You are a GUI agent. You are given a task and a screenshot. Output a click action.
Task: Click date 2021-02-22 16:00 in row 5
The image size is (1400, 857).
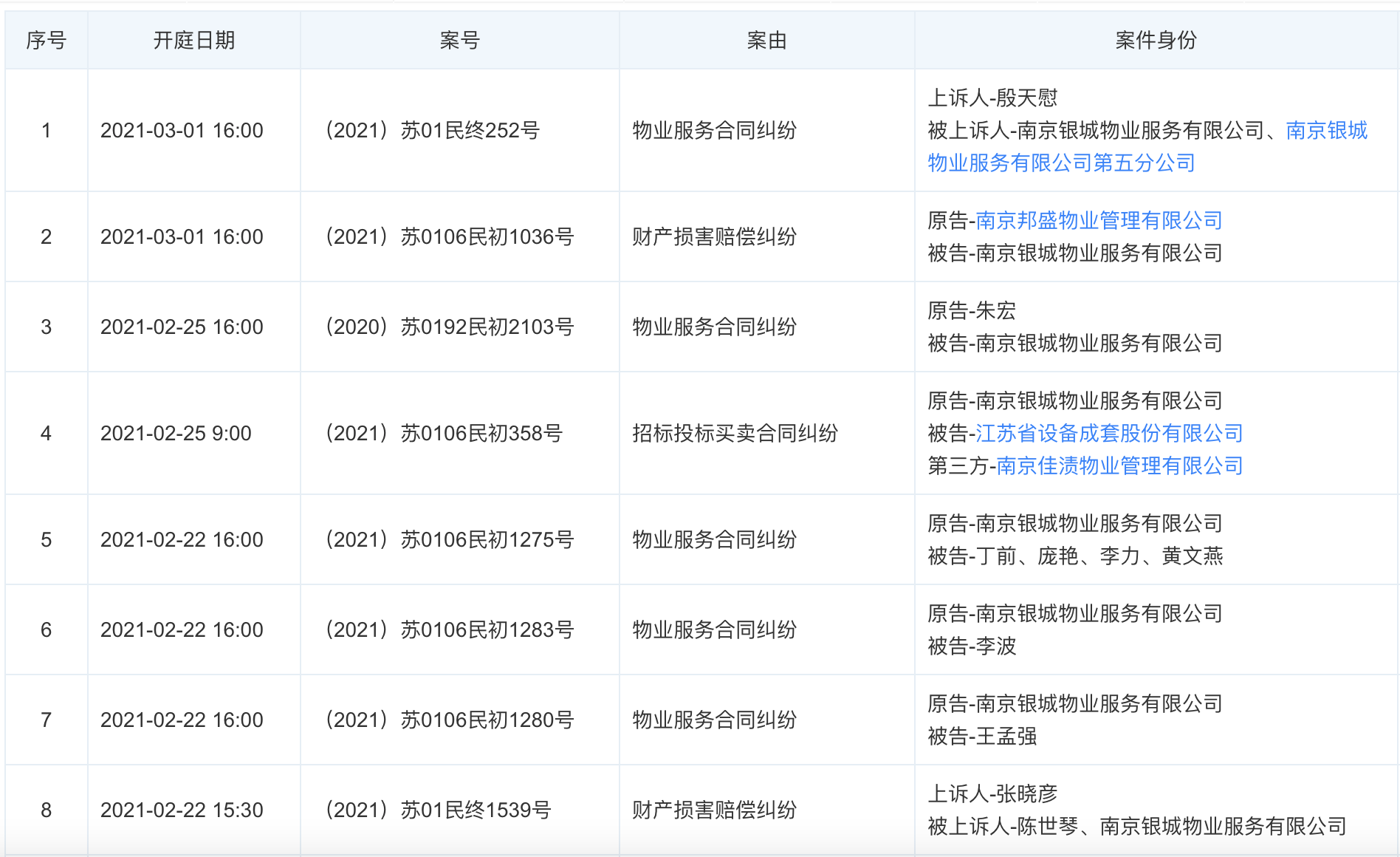click(182, 539)
